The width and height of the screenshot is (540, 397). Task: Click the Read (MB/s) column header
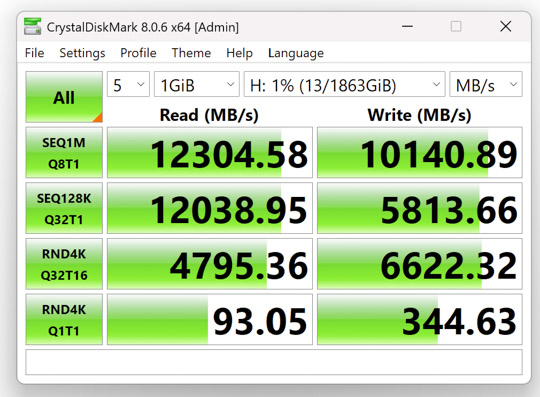[x=209, y=115]
